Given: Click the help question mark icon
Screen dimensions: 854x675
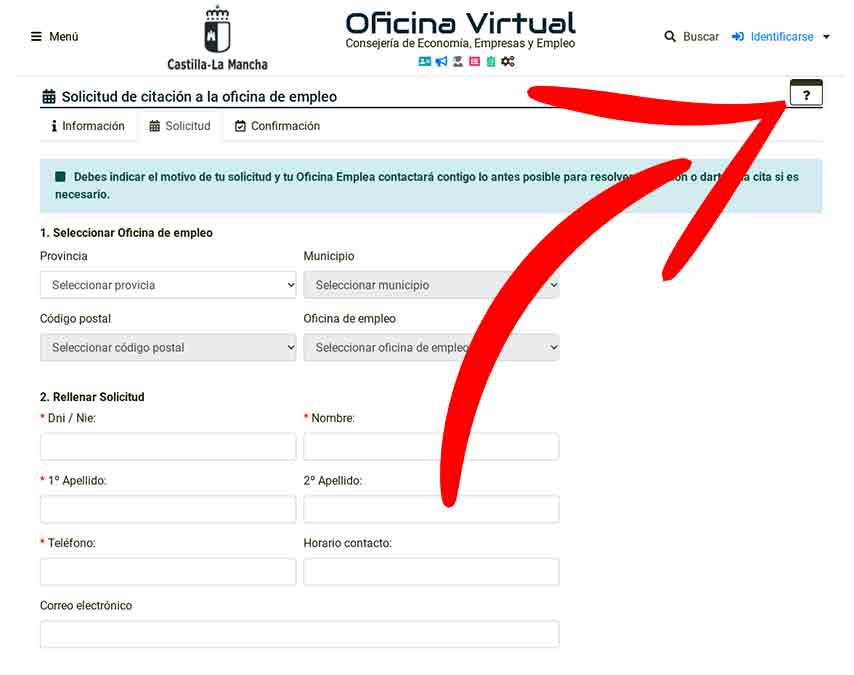Looking at the screenshot, I should point(806,94).
